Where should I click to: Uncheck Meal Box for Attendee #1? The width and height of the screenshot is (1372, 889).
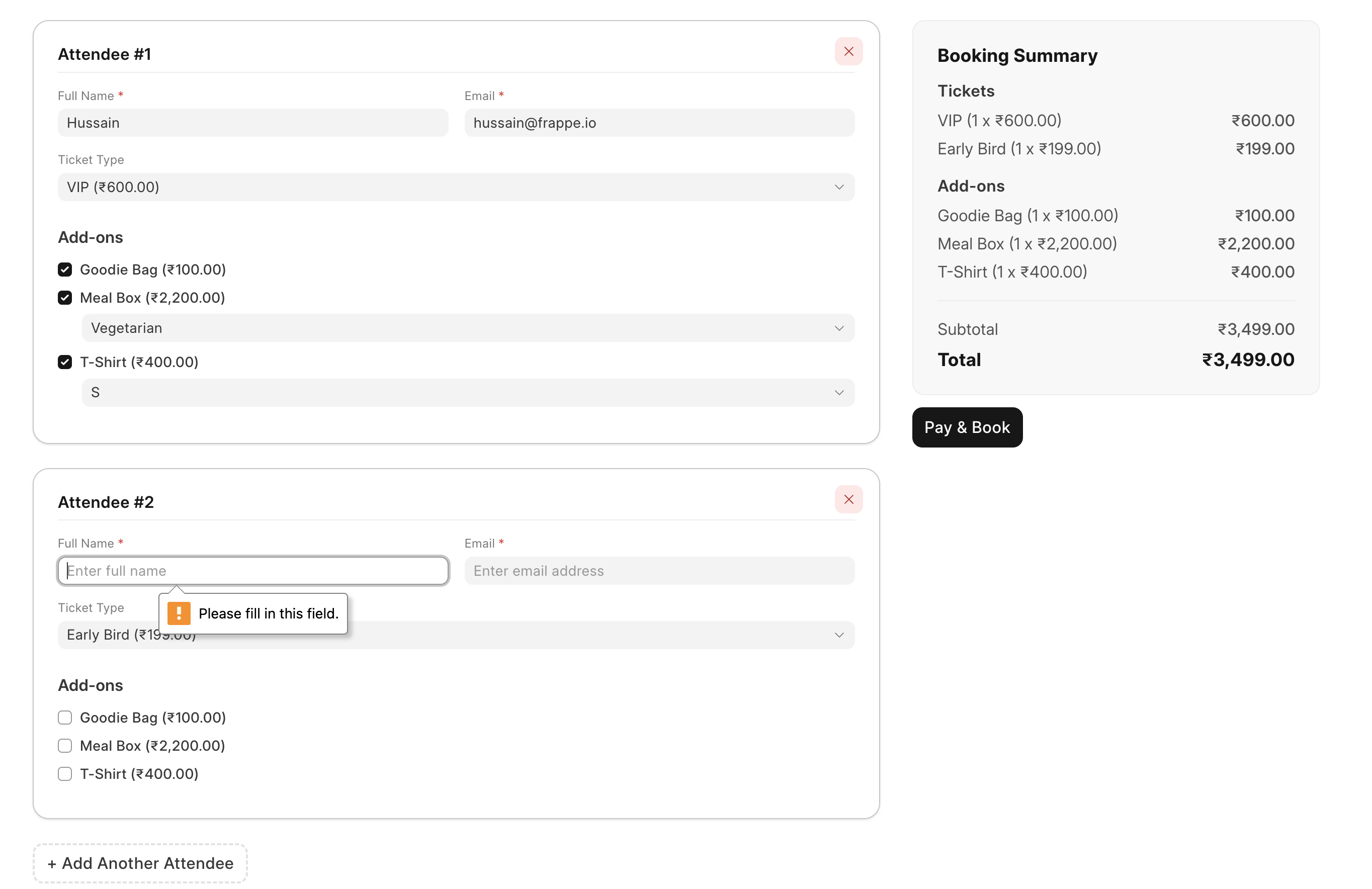pyautogui.click(x=65, y=298)
